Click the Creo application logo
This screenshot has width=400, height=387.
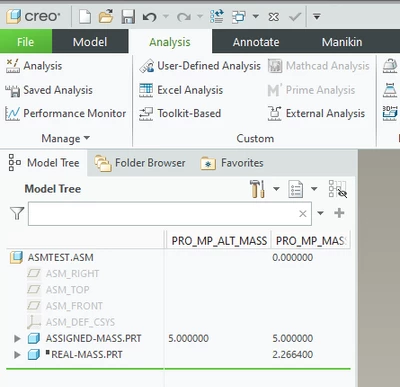pos(33,16)
